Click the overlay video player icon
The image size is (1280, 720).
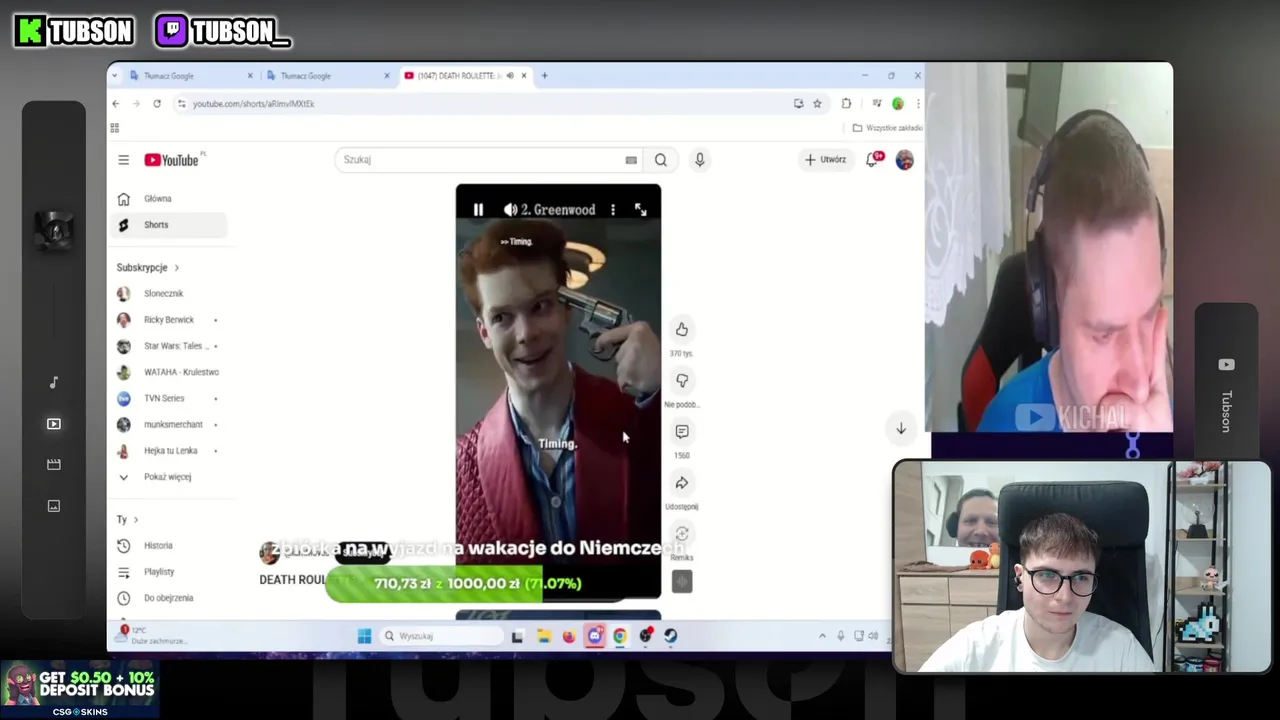pyautogui.click(x=54, y=424)
